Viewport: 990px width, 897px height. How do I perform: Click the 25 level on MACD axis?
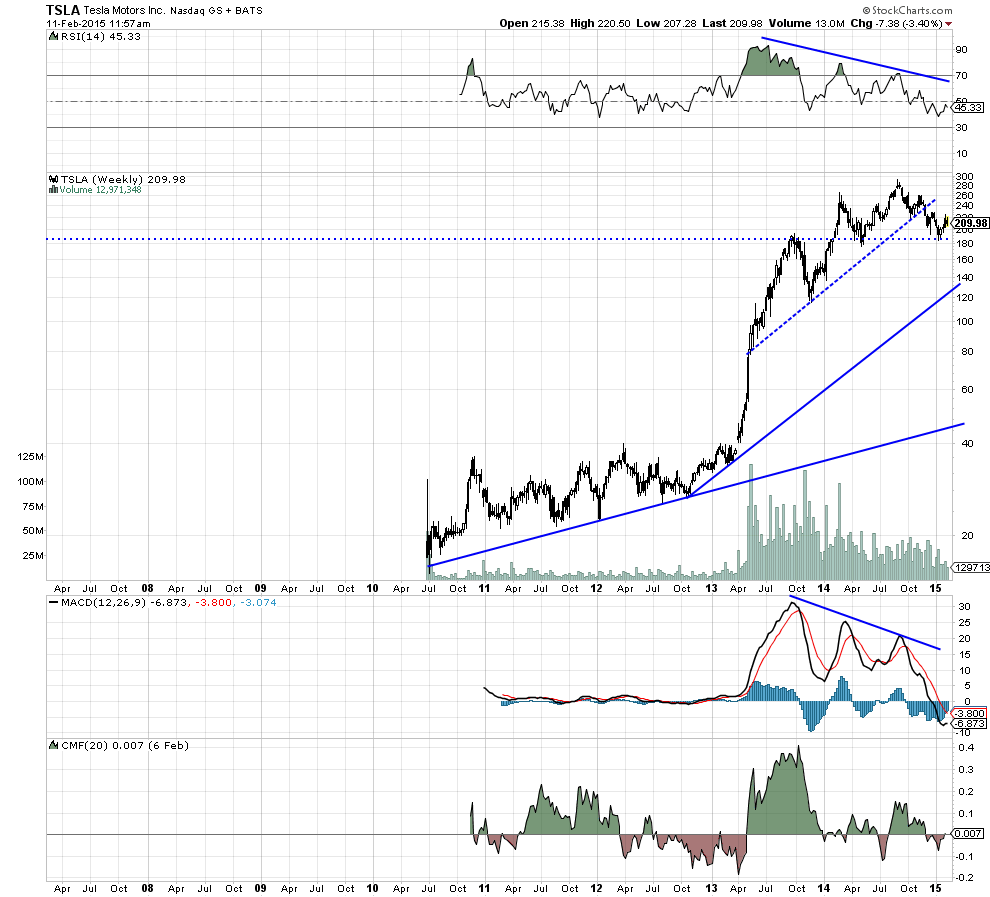click(x=964, y=623)
